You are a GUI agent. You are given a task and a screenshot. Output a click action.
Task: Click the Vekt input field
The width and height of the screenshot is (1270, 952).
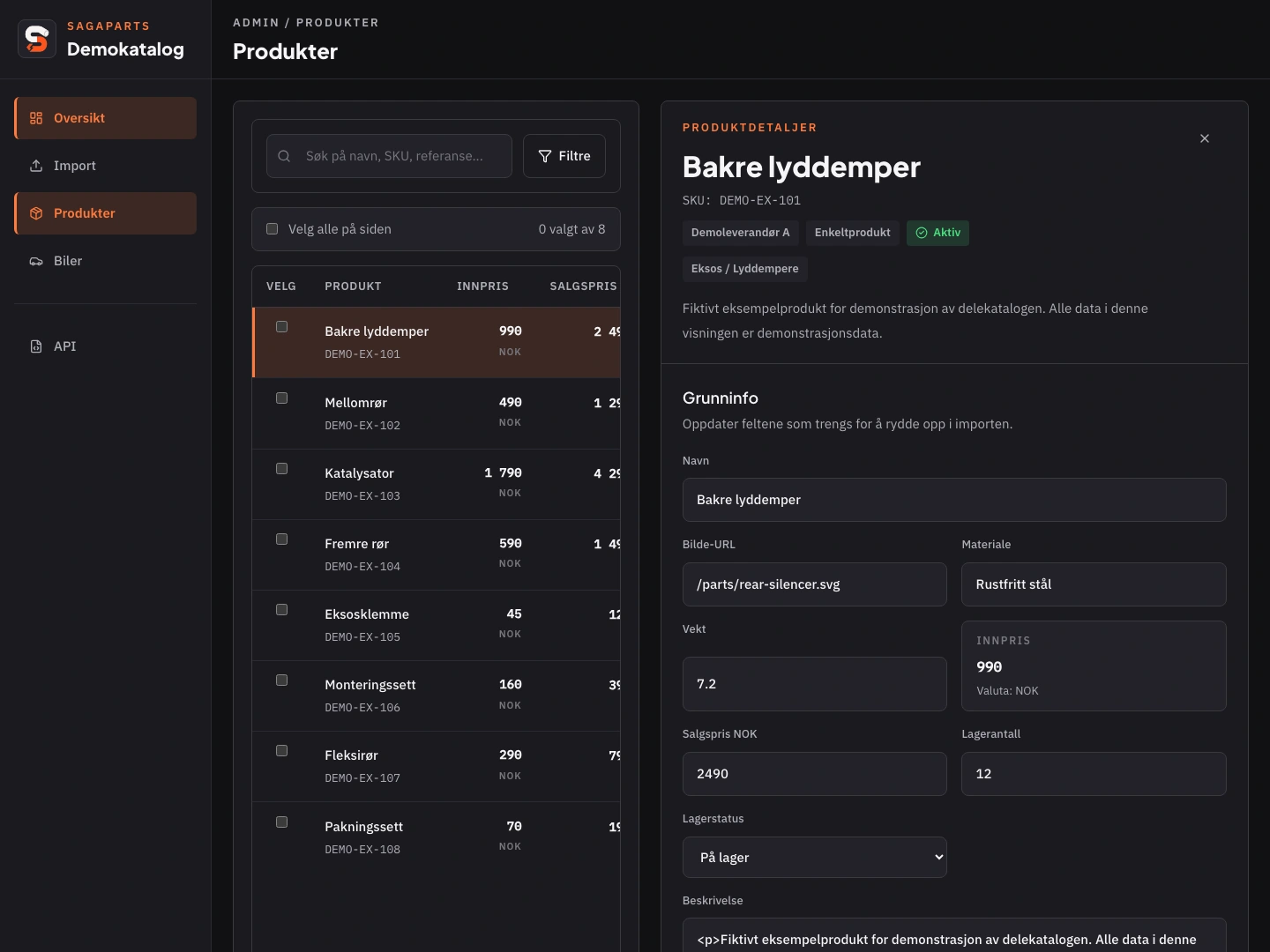click(x=815, y=684)
